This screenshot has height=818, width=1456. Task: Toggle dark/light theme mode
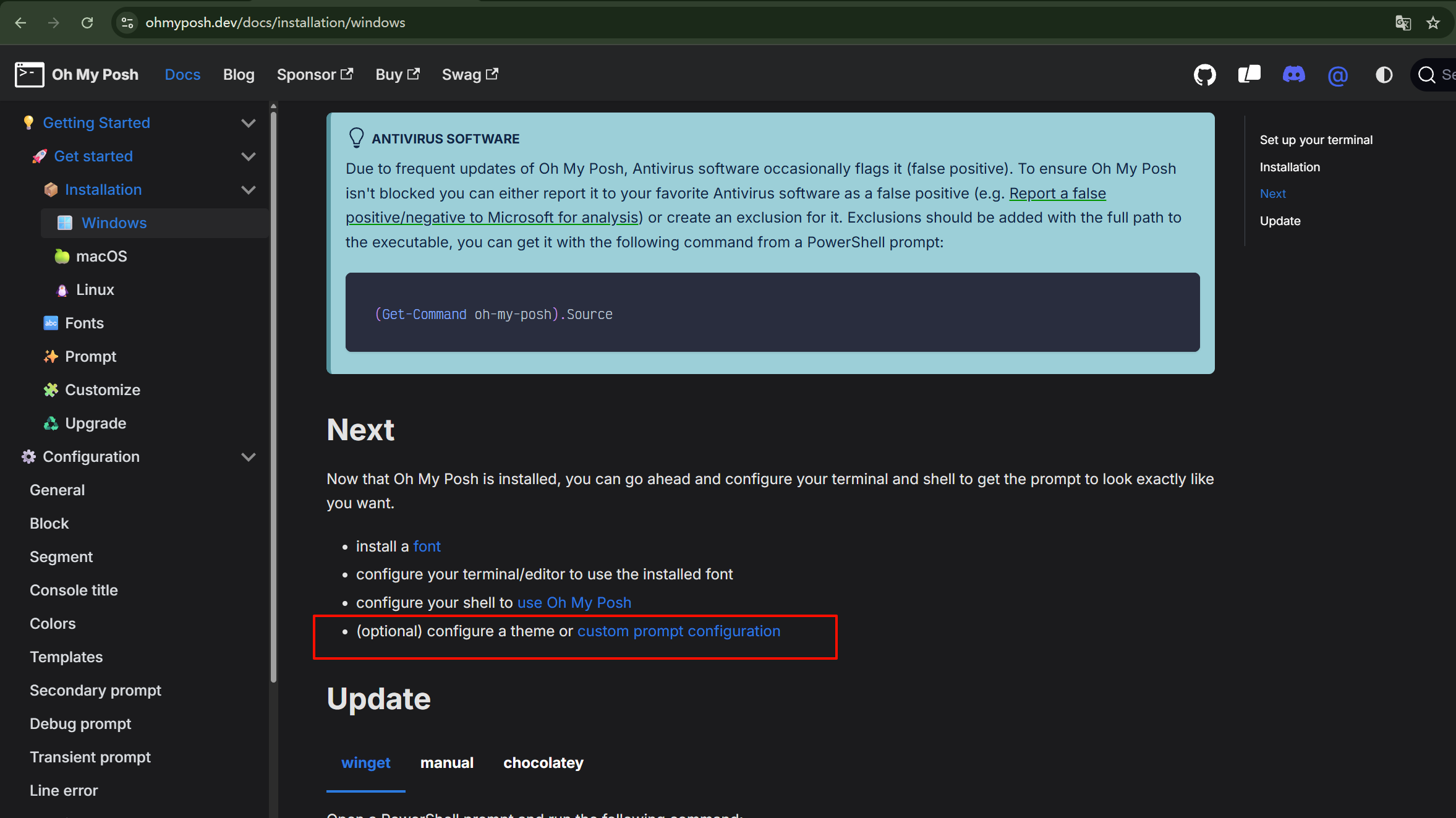click(1384, 75)
